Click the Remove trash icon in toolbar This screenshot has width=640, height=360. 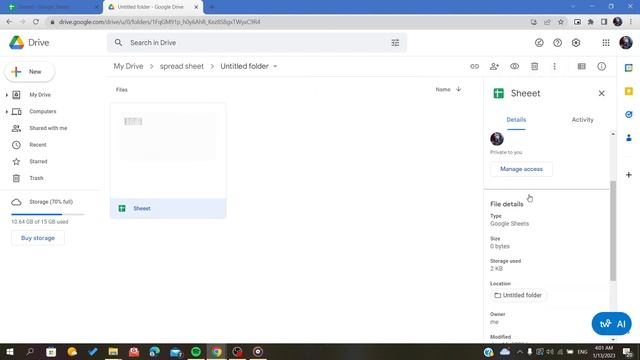(x=534, y=66)
